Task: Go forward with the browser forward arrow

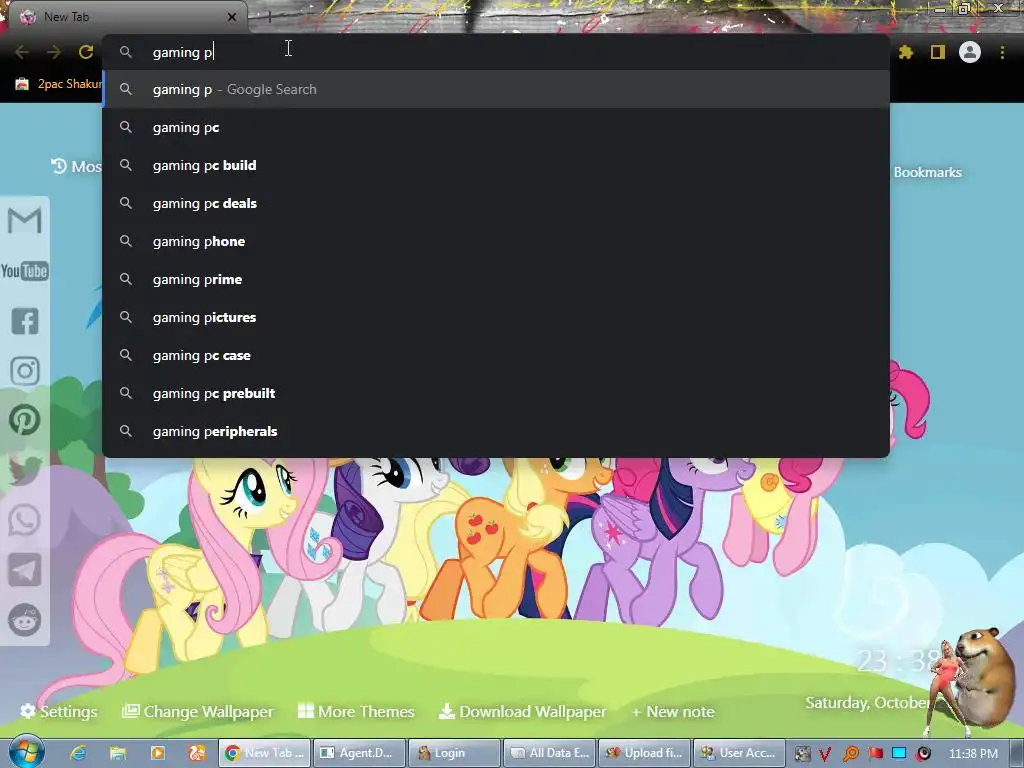Action: (54, 52)
